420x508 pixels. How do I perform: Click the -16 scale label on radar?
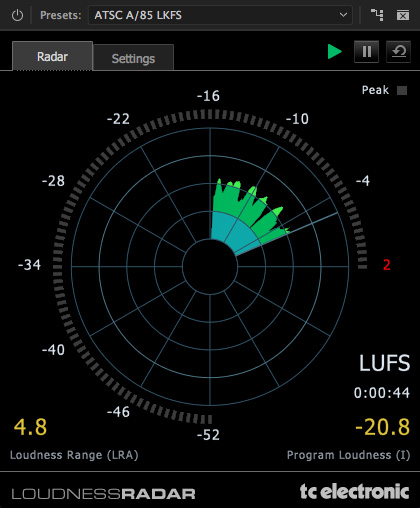[x=208, y=96]
